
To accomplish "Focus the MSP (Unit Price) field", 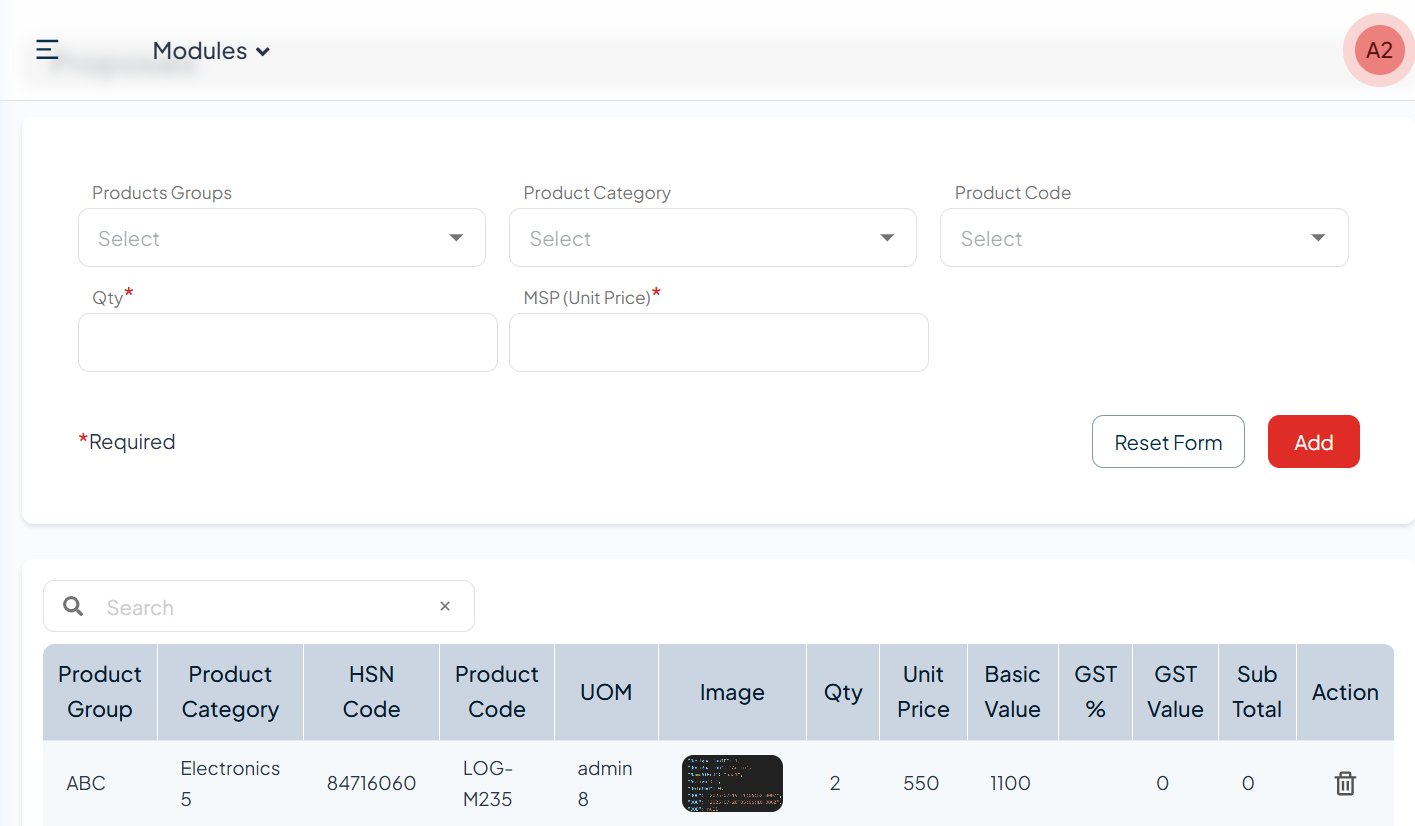I will (718, 342).
